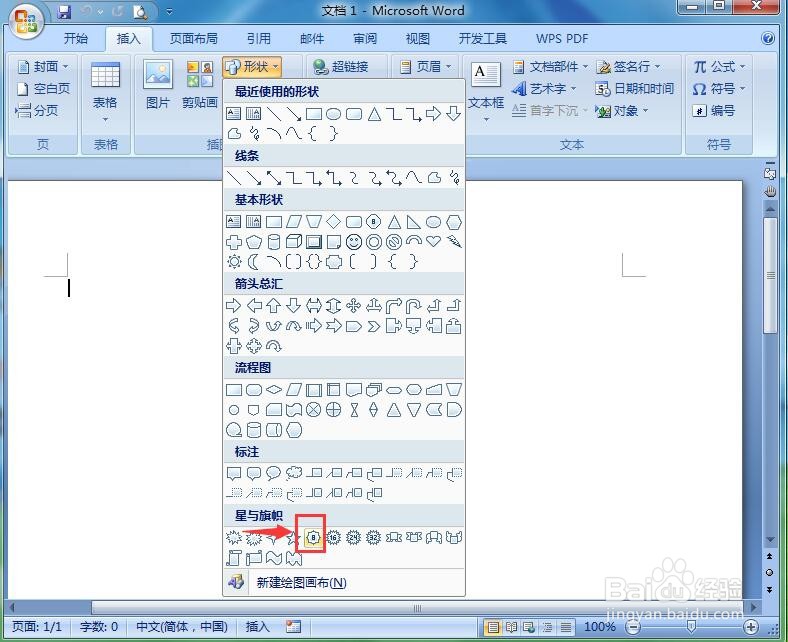Pick the quad arrow shape

(354, 305)
